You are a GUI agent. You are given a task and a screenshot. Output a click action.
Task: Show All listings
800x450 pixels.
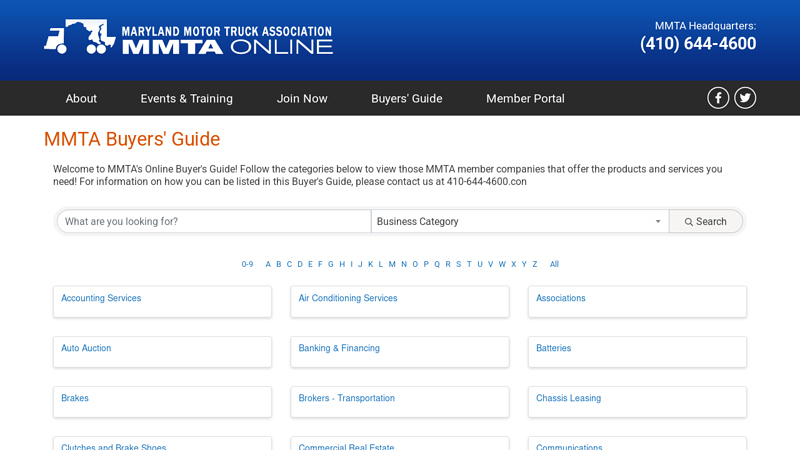click(554, 264)
